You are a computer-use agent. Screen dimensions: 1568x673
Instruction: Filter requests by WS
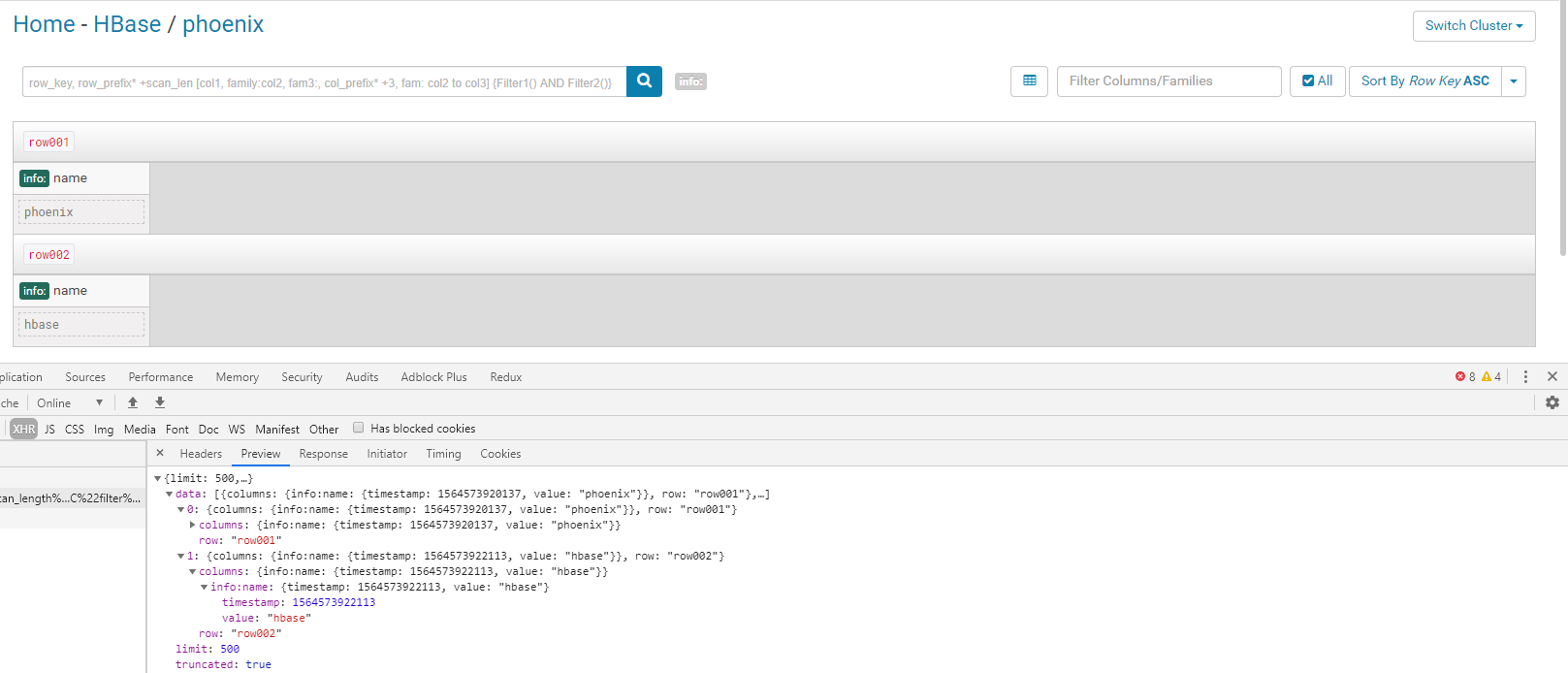point(237,429)
